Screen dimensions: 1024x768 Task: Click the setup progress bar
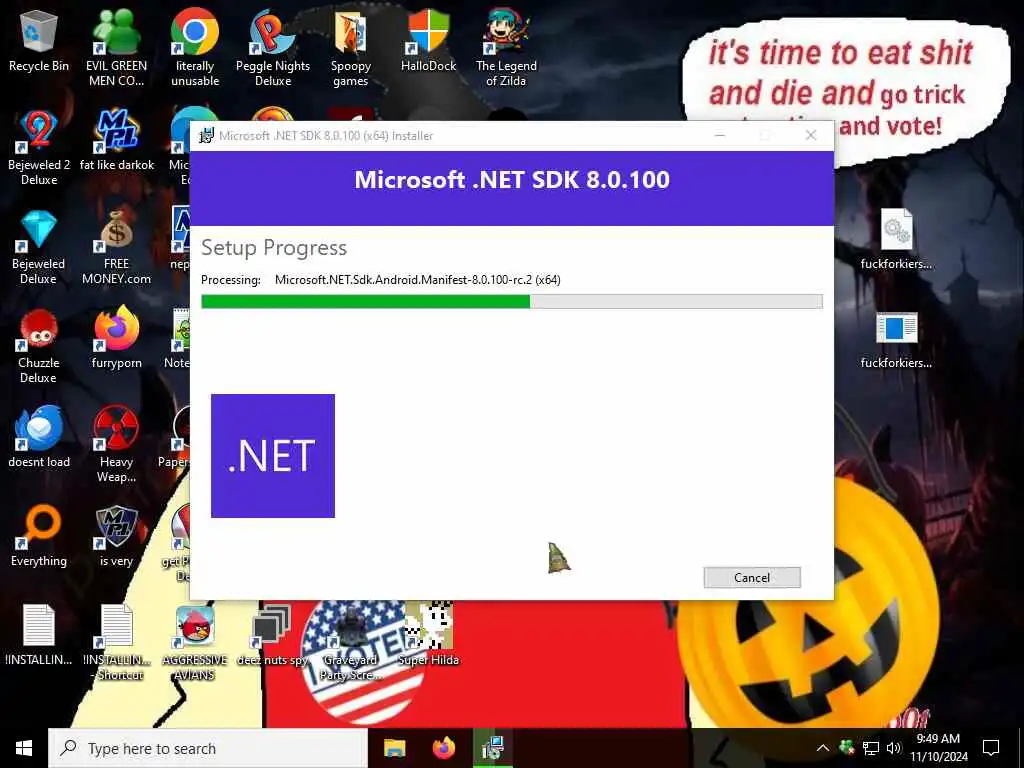[x=512, y=301]
